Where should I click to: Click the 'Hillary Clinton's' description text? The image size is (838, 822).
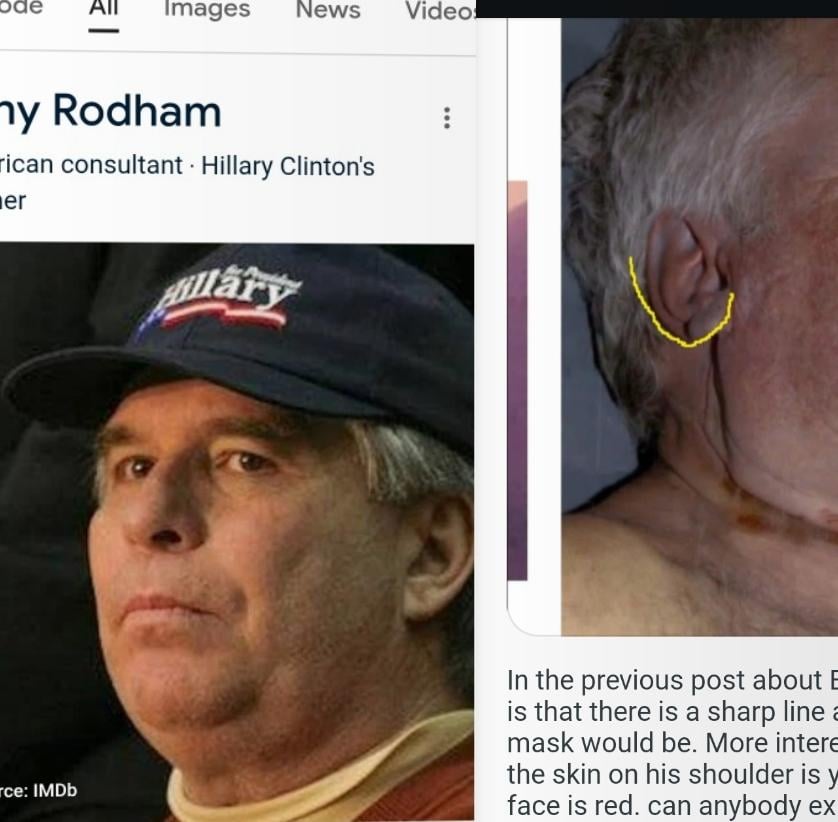[x=288, y=166]
